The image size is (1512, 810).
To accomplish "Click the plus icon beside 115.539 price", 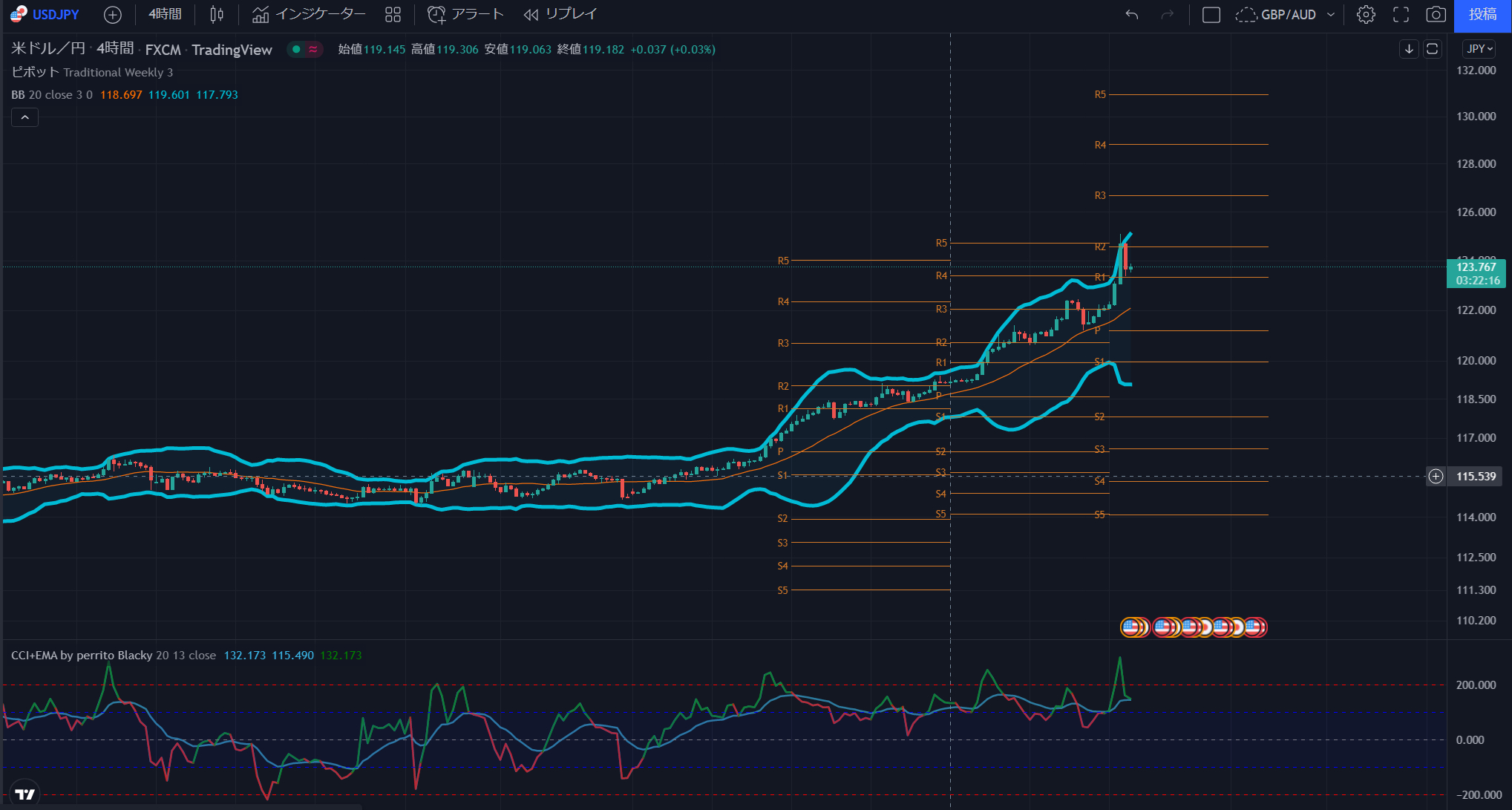I will point(1436,476).
